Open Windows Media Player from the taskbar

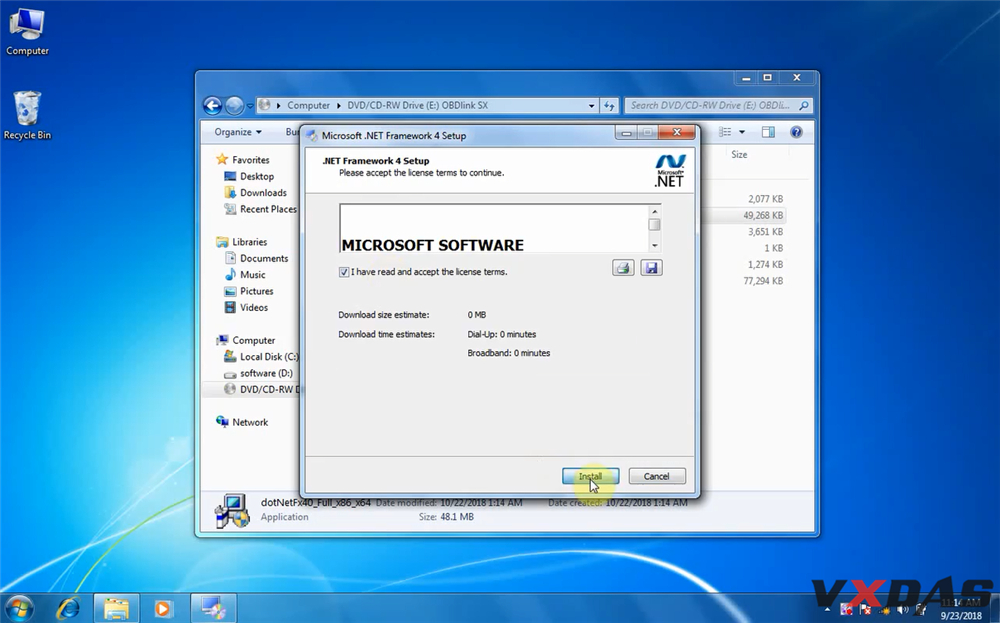click(x=163, y=608)
